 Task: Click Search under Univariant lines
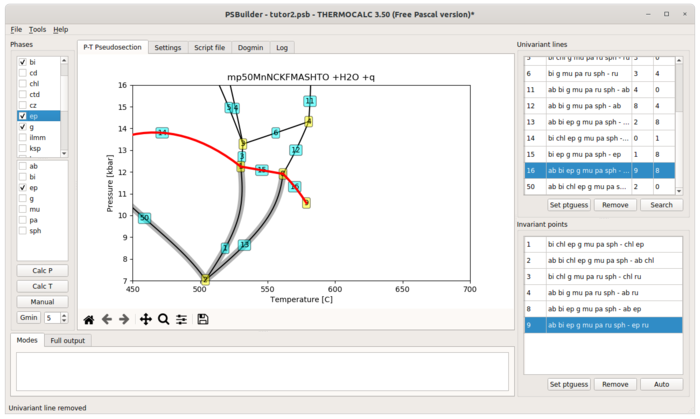[x=661, y=205]
